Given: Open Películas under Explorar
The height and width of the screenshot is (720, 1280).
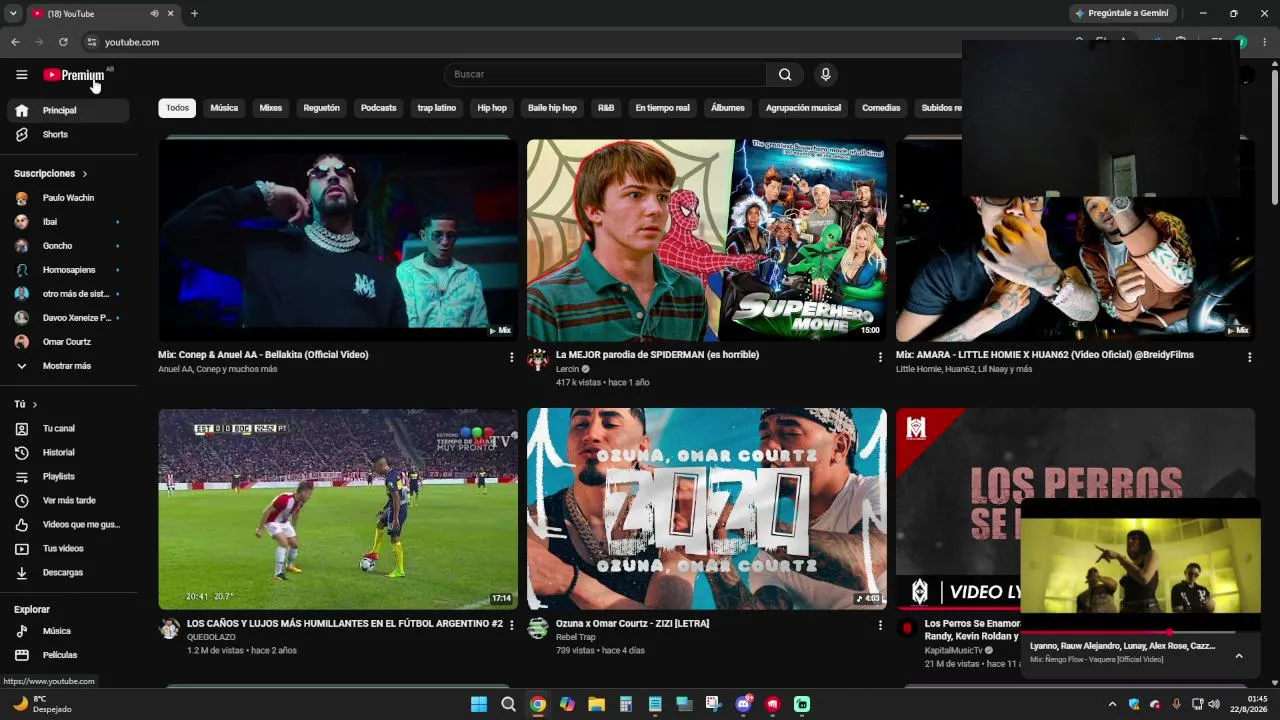Looking at the screenshot, I should pyautogui.click(x=68, y=655).
